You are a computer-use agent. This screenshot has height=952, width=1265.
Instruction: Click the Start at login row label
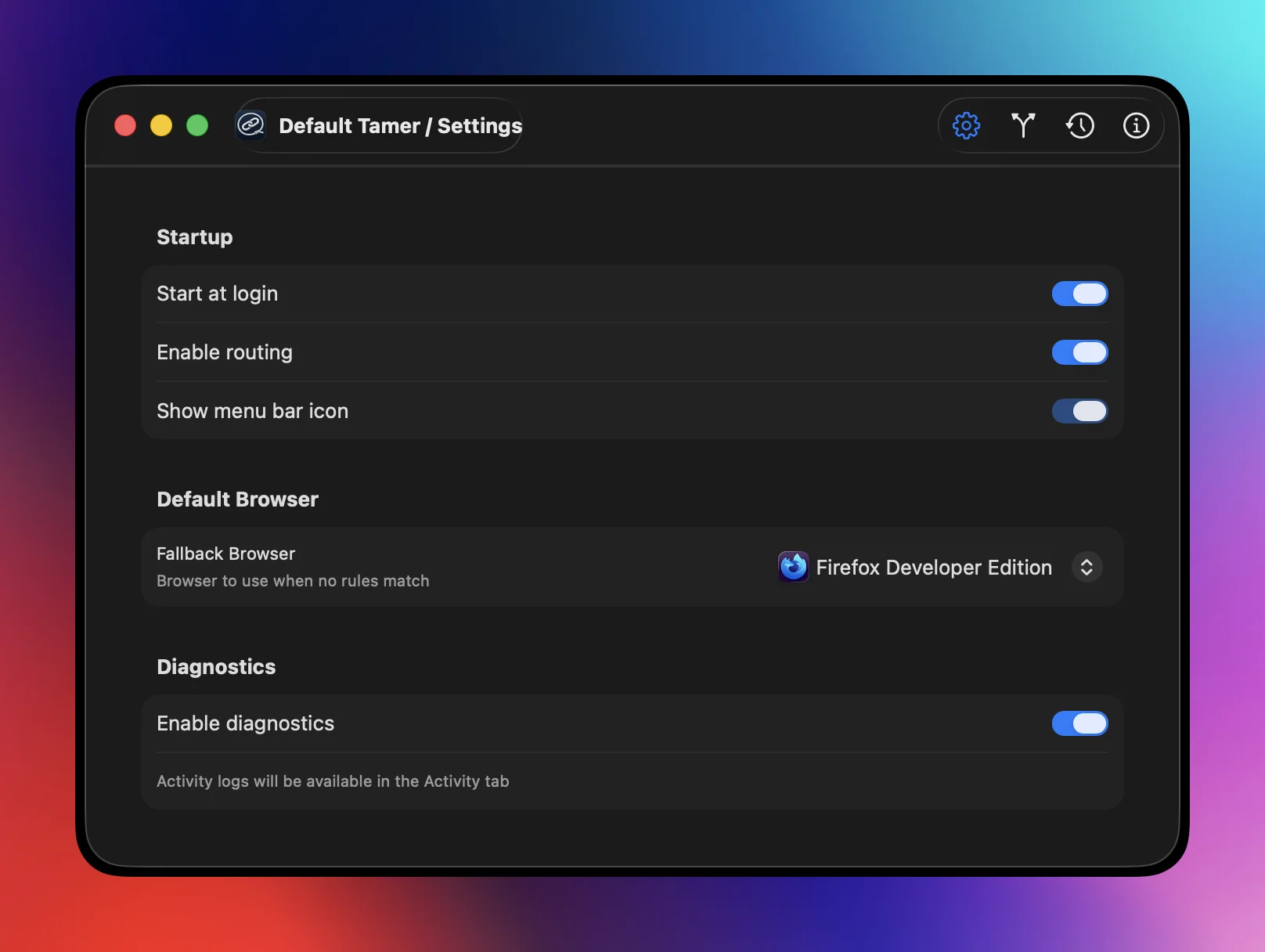(217, 294)
